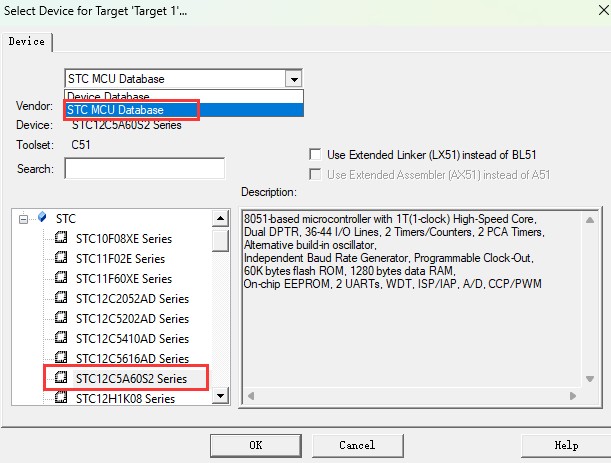The image size is (611, 463).
Task: Click chip icon beside STC12H1K08 Series
Action: tap(61, 397)
